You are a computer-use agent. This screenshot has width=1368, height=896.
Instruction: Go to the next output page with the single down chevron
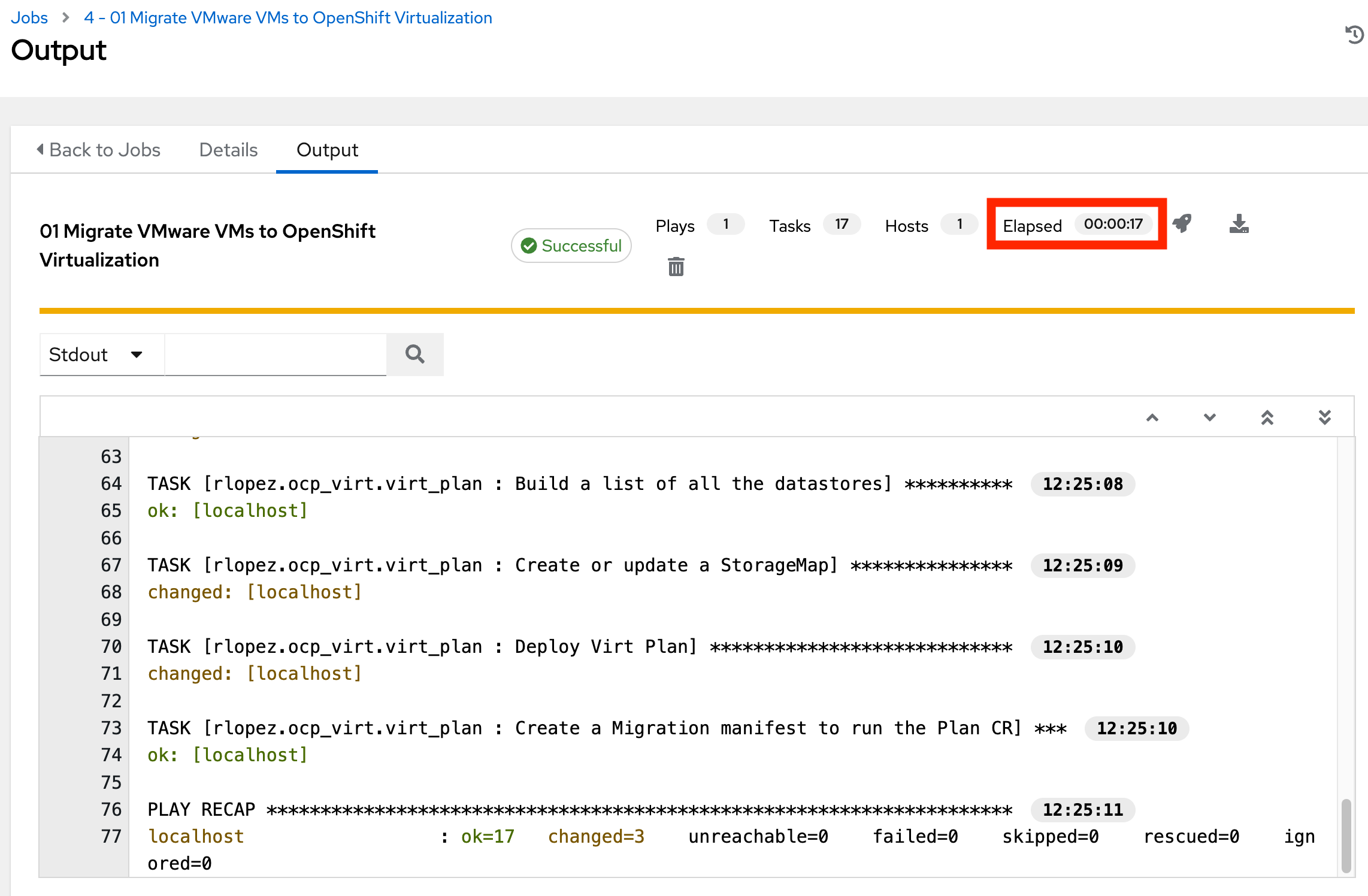[1210, 417]
